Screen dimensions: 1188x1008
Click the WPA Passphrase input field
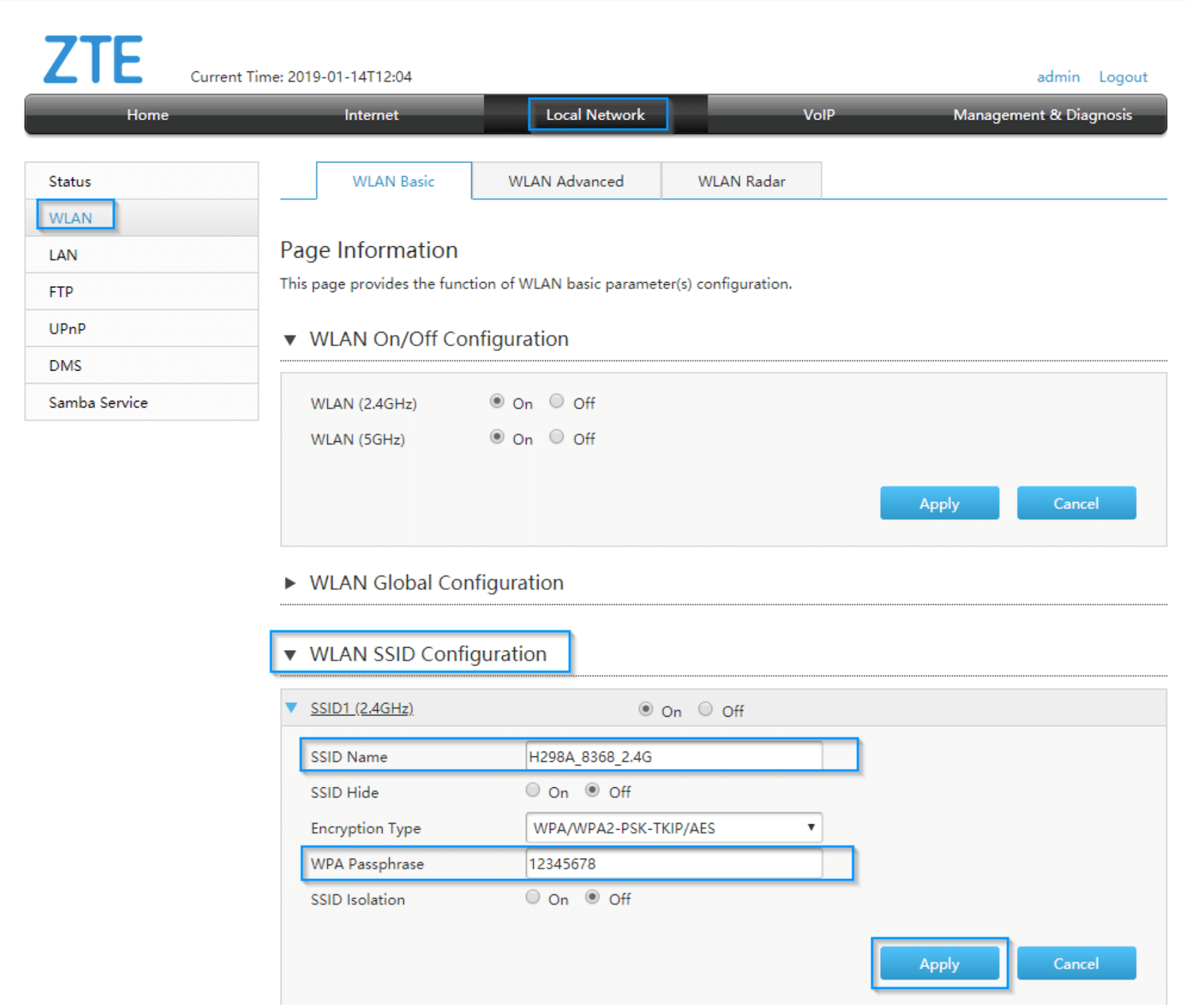pos(673,864)
